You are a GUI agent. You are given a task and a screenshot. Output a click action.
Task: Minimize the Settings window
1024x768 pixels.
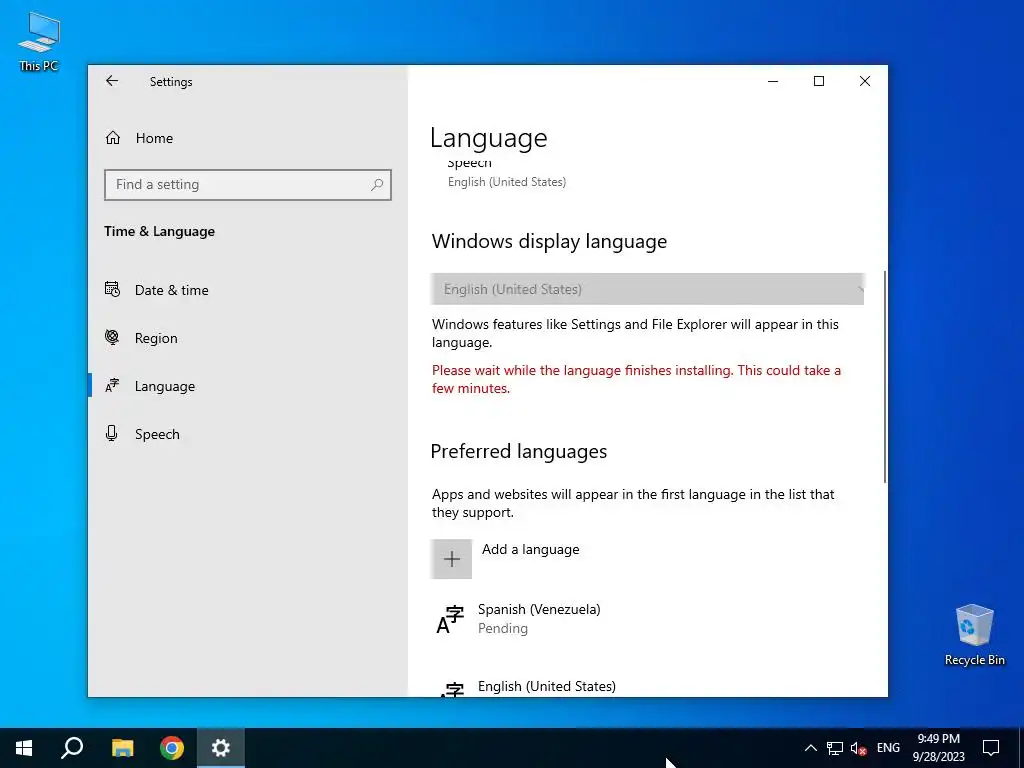(x=773, y=81)
